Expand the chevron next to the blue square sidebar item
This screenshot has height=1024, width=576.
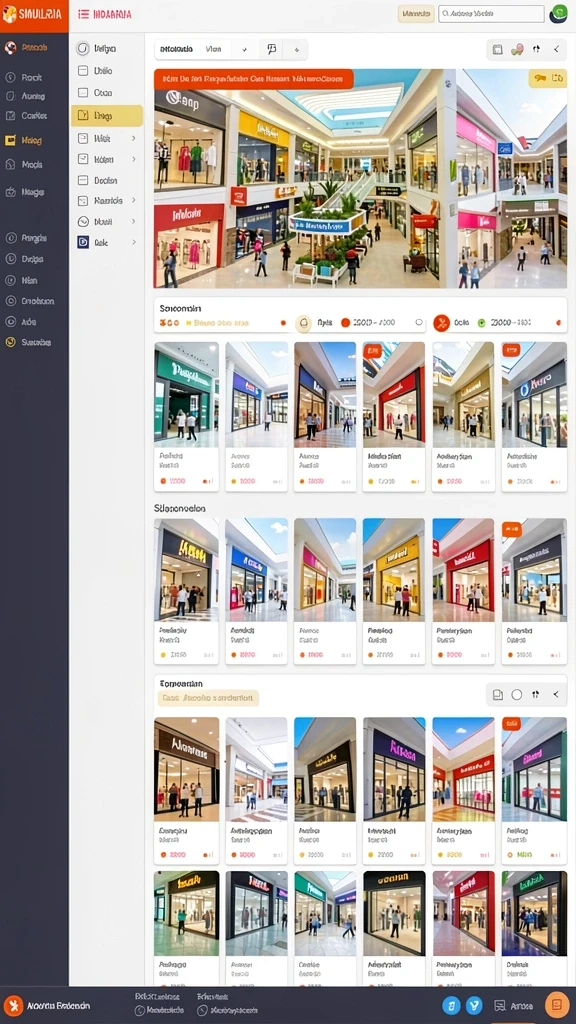(x=133, y=242)
